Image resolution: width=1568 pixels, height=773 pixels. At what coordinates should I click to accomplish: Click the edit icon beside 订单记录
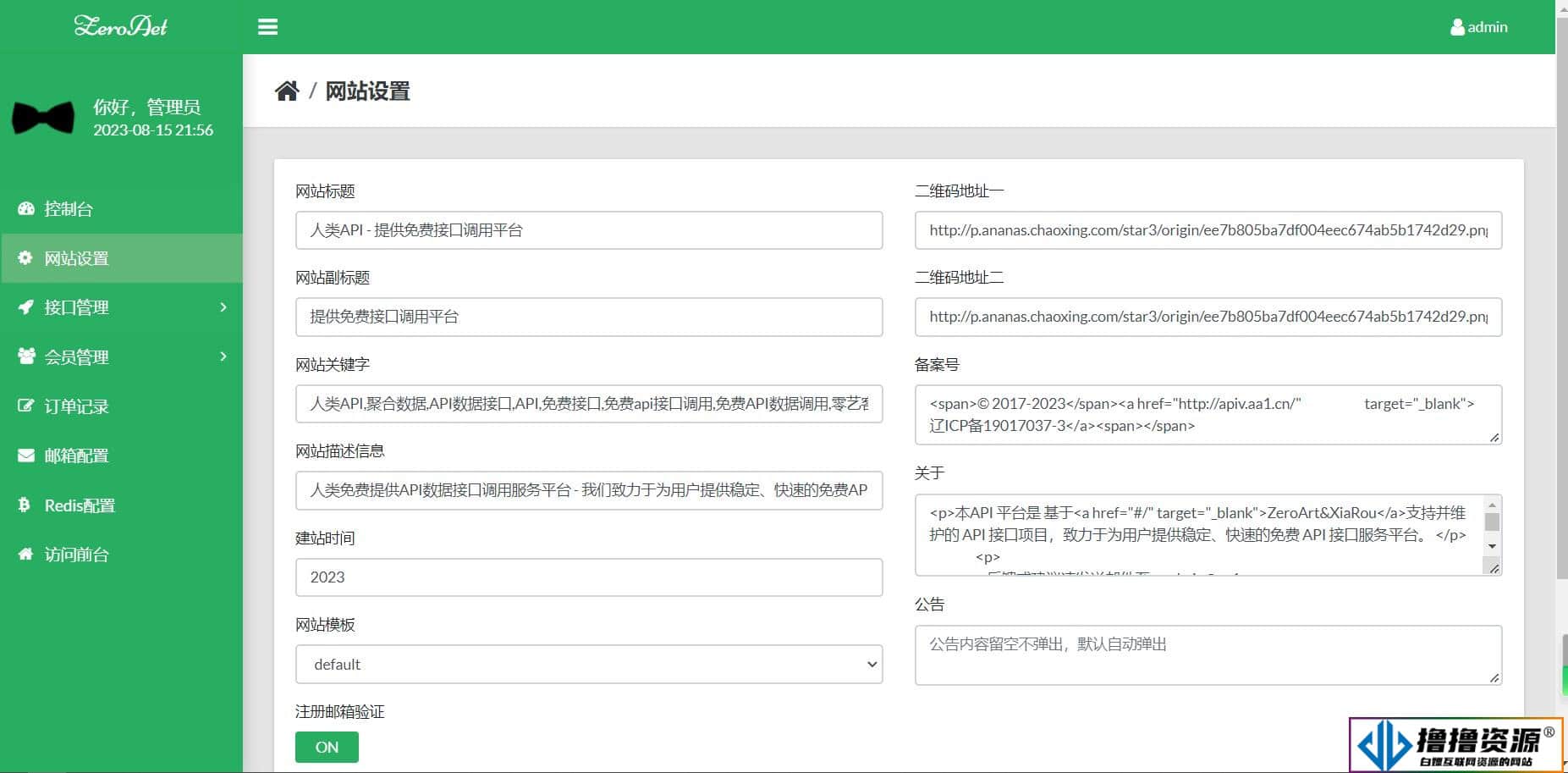[26, 406]
